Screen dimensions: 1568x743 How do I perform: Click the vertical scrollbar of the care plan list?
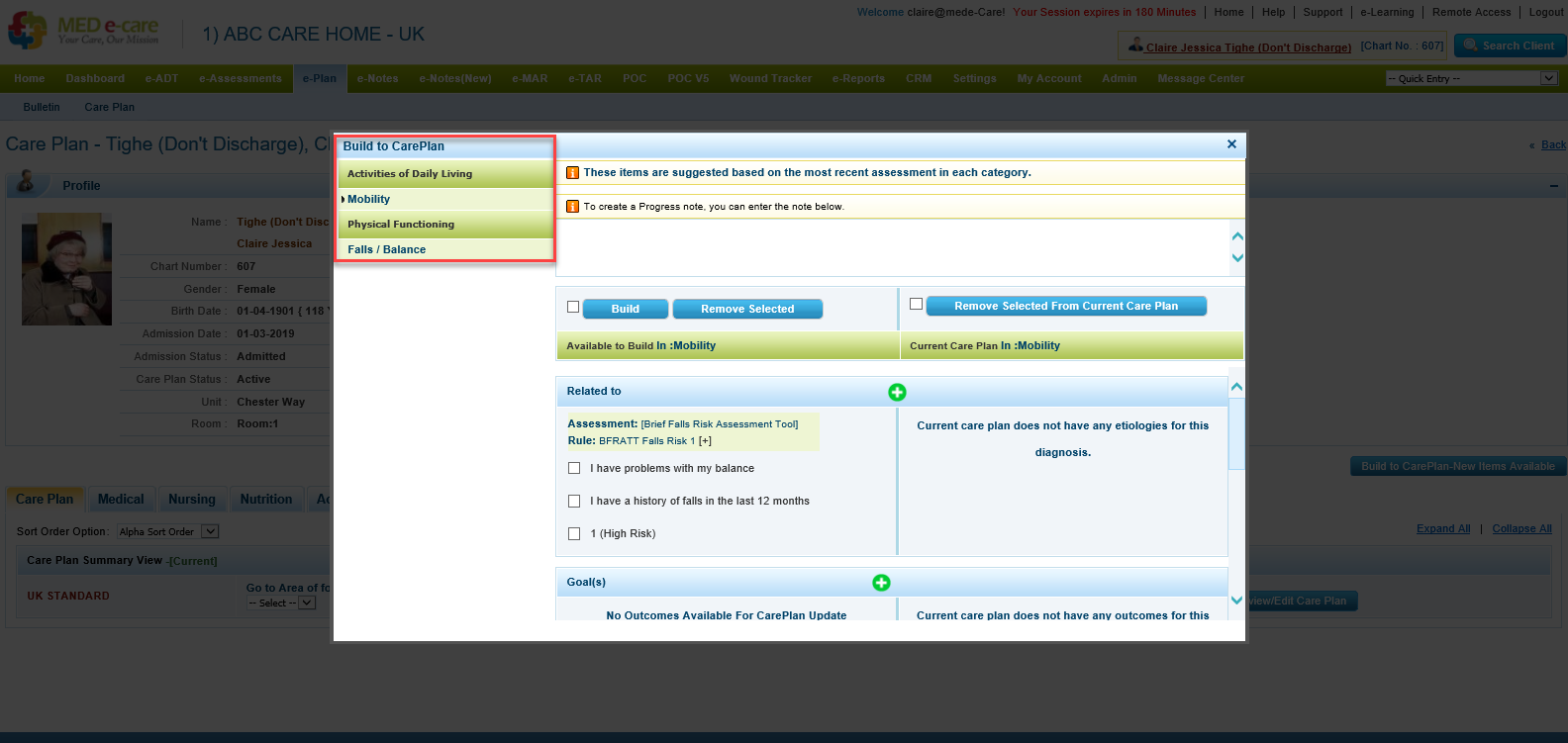1235,435
